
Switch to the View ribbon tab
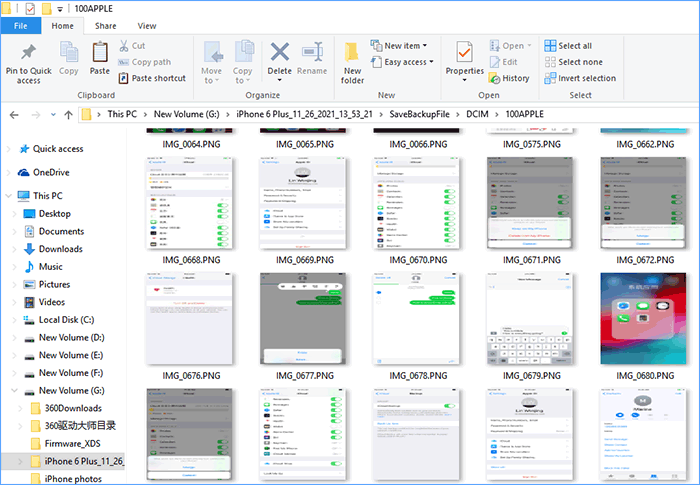click(x=147, y=26)
